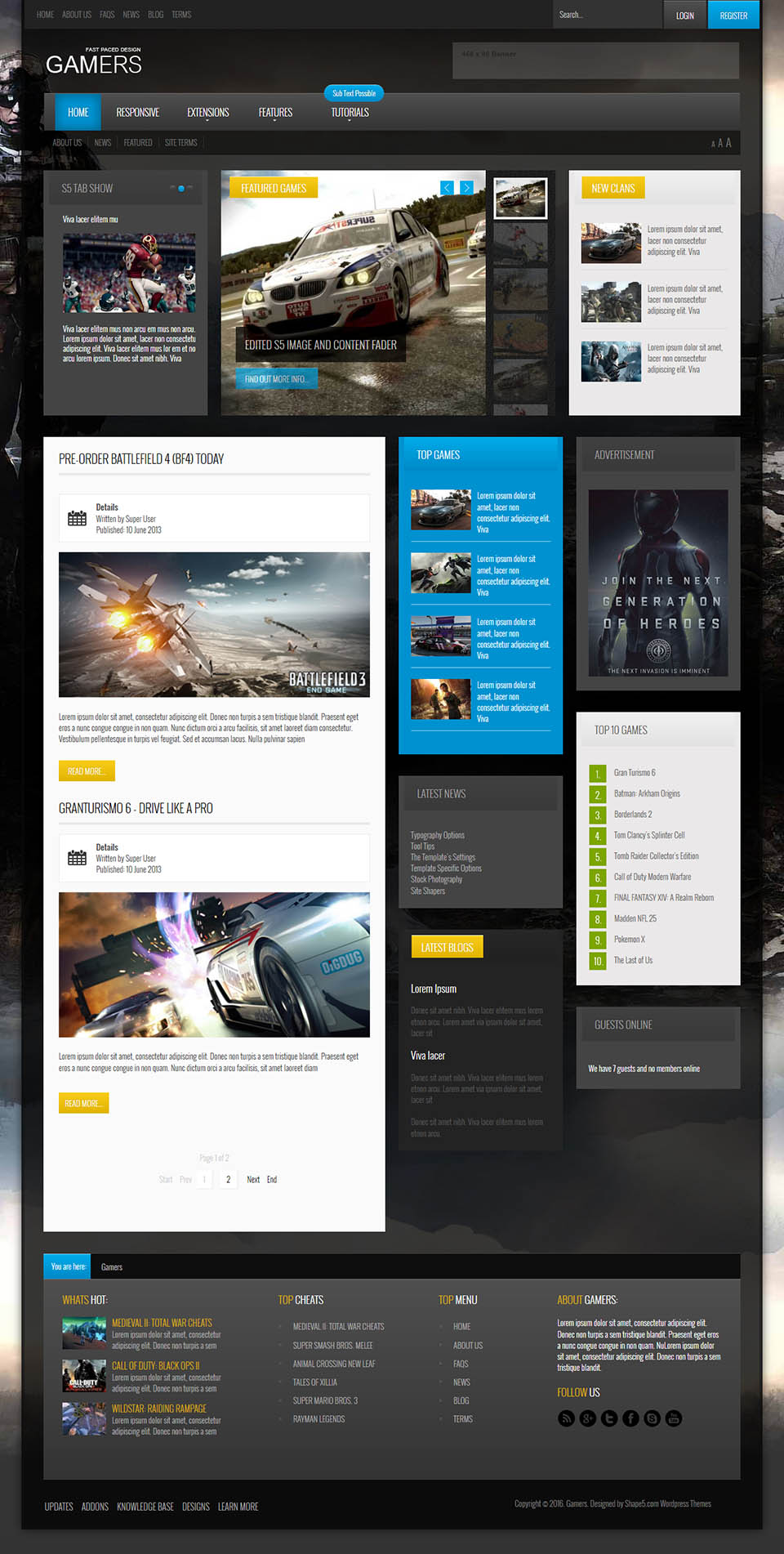
Task: Go to previous Featured Games slide arrow
Action: [x=447, y=188]
